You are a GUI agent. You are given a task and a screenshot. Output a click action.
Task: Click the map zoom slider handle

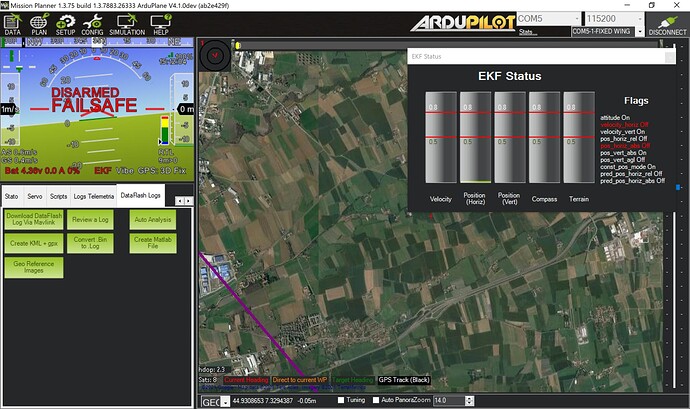pyautogui.click(x=678, y=188)
